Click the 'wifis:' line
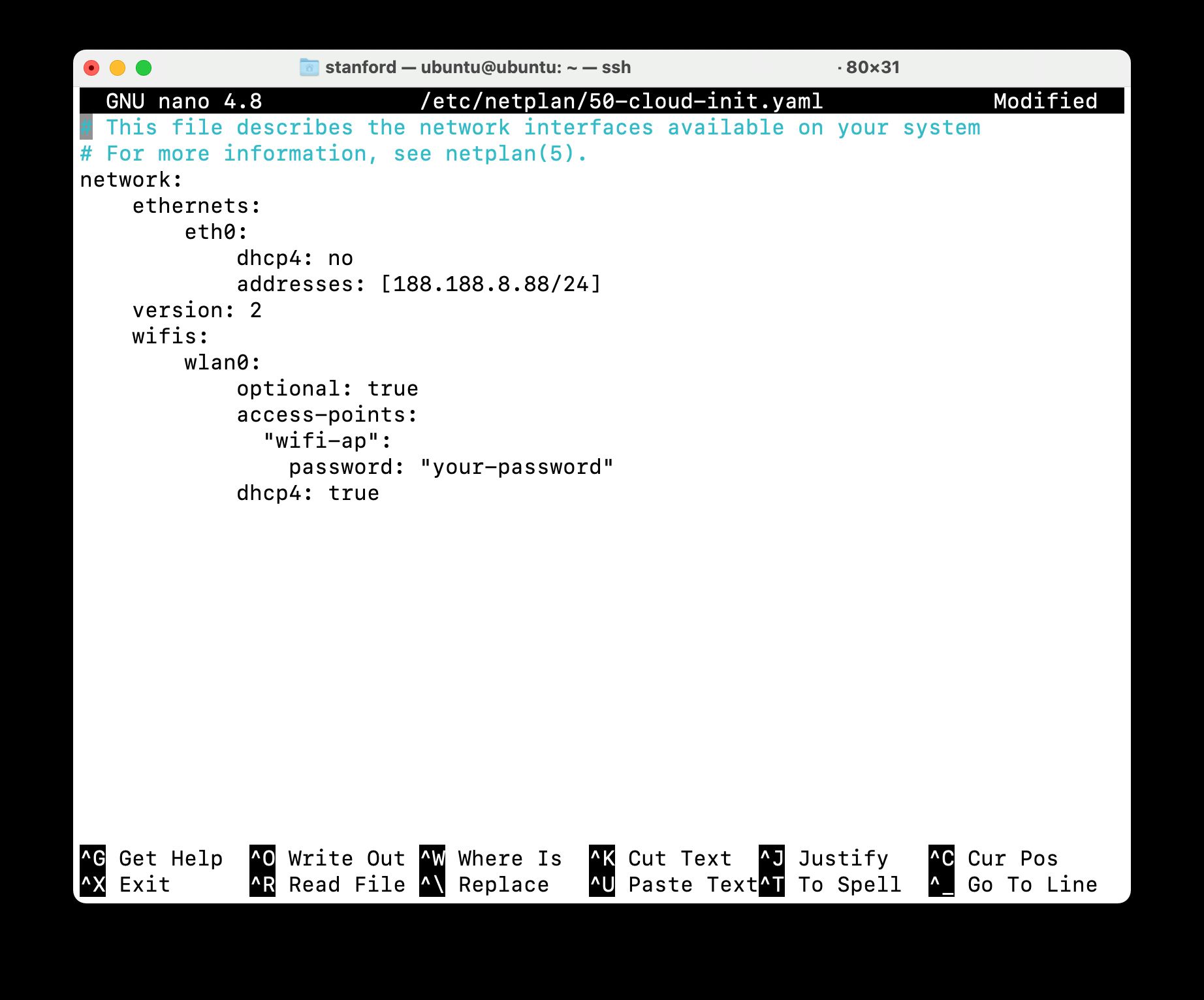 [170, 336]
